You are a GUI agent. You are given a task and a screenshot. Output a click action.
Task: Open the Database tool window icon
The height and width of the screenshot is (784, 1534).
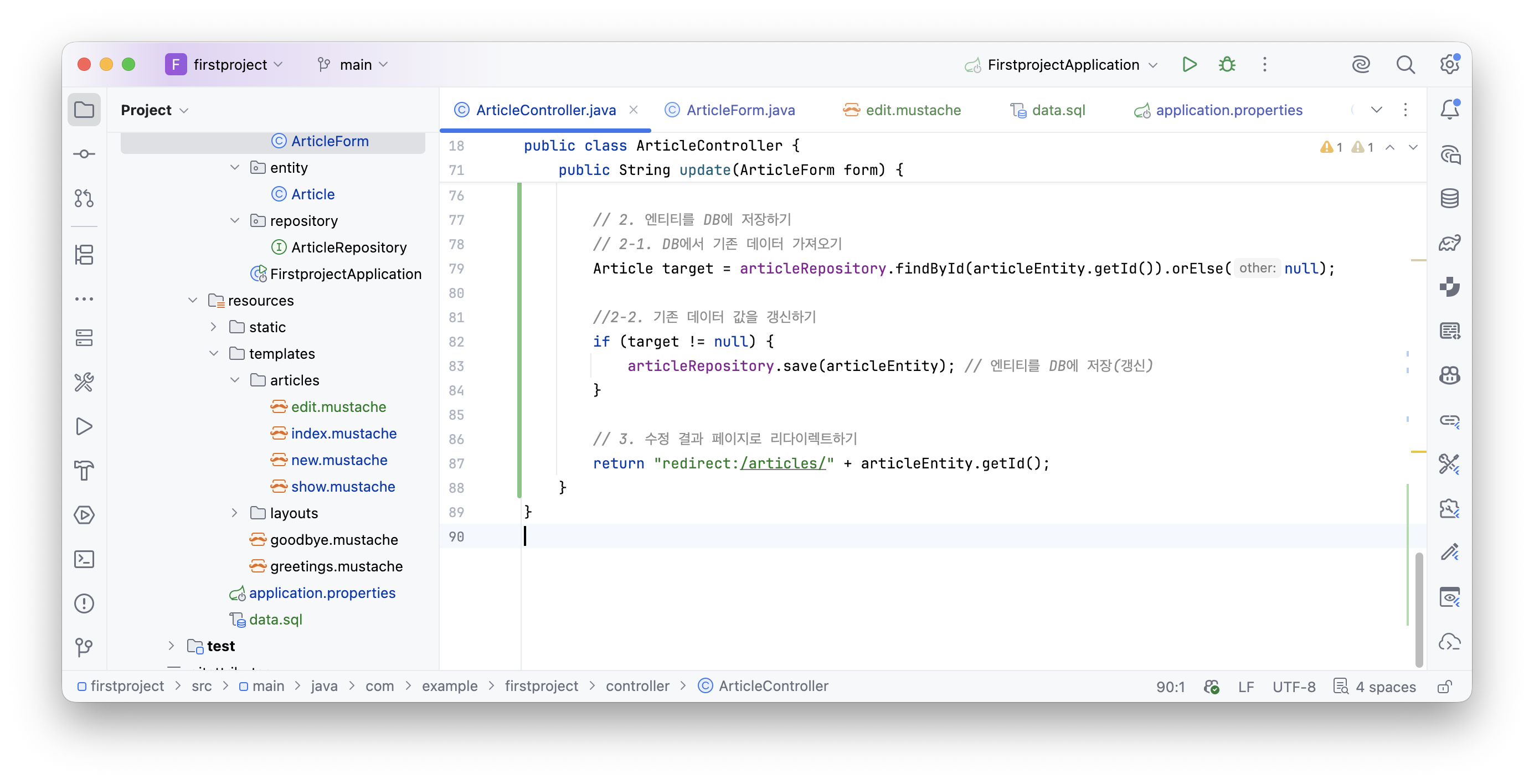click(x=1449, y=198)
